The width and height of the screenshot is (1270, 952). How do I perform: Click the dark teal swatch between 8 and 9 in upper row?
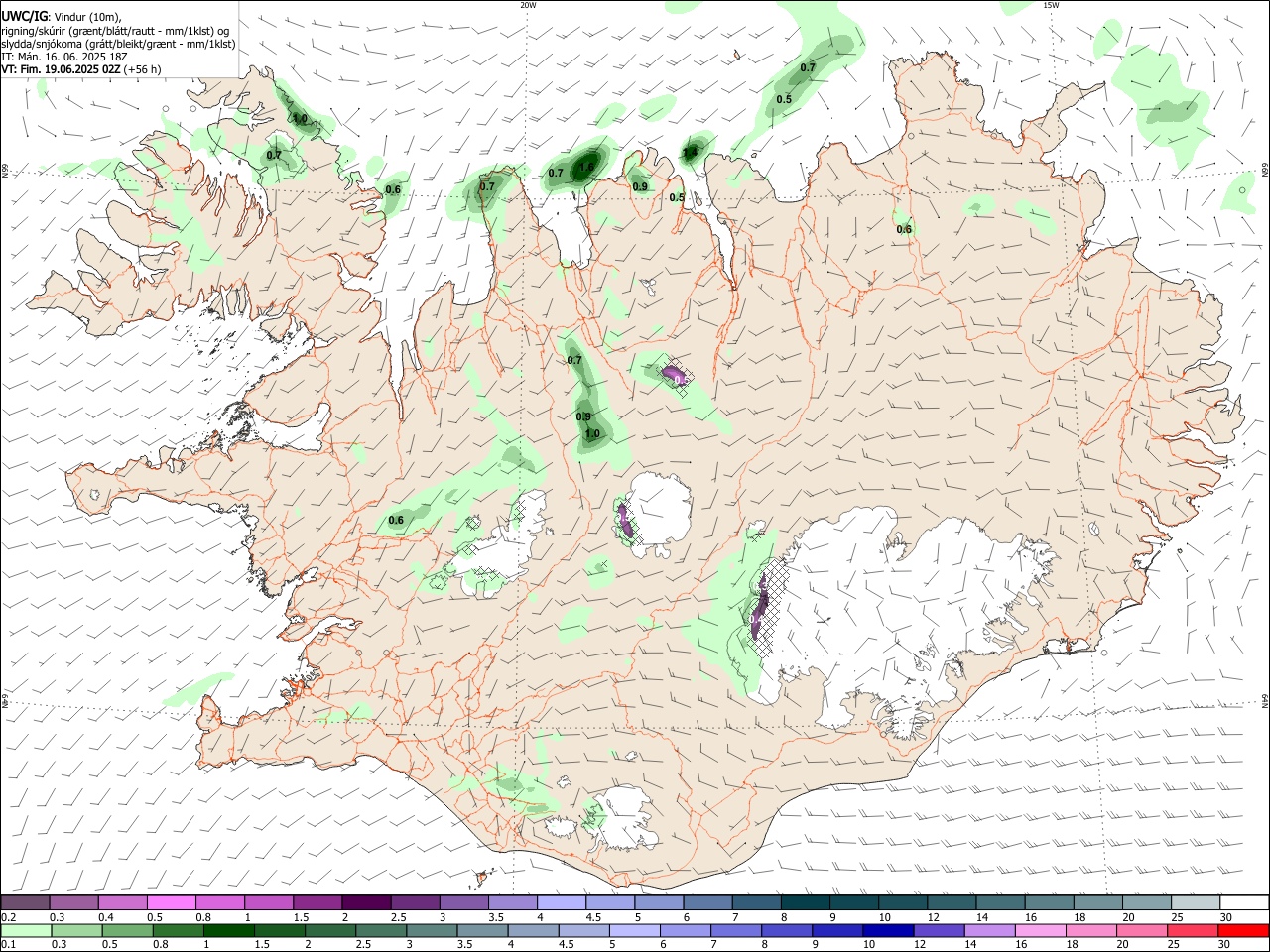(x=806, y=902)
